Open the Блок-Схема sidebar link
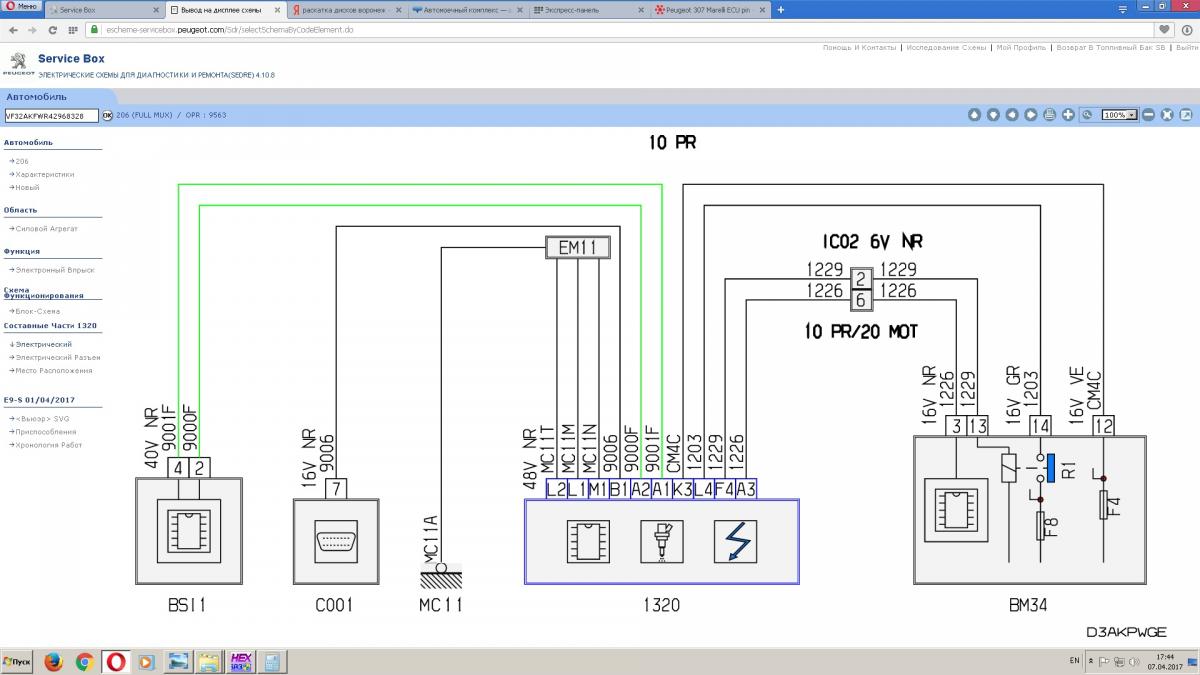This screenshot has height=675, width=1200. 38,311
